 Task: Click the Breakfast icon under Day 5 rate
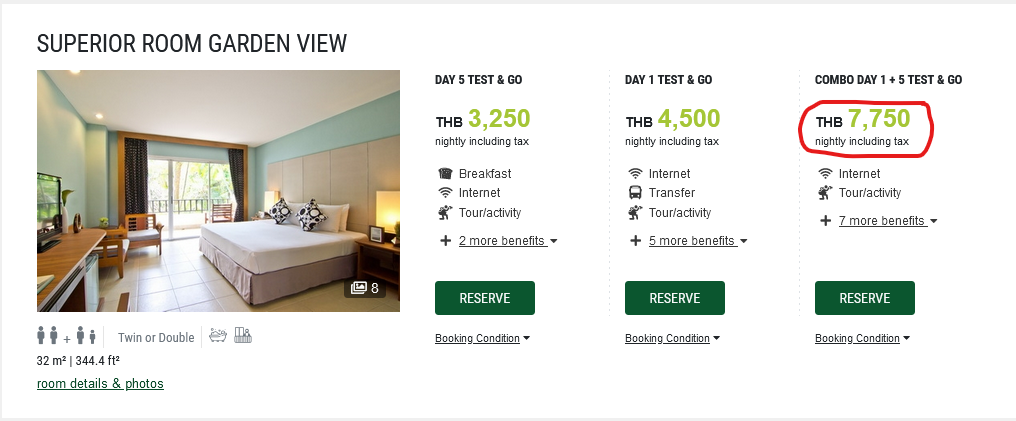point(445,174)
